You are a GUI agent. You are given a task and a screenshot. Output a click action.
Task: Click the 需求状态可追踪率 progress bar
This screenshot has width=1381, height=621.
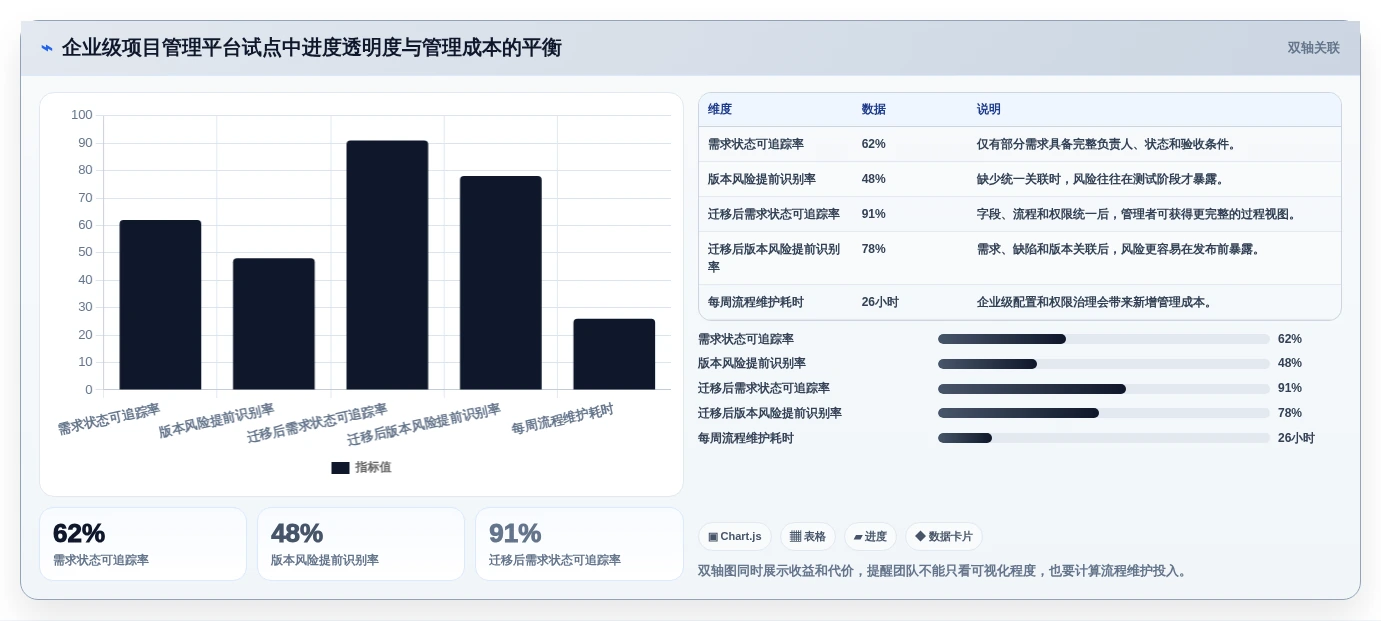pyautogui.click(x=1104, y=339)
